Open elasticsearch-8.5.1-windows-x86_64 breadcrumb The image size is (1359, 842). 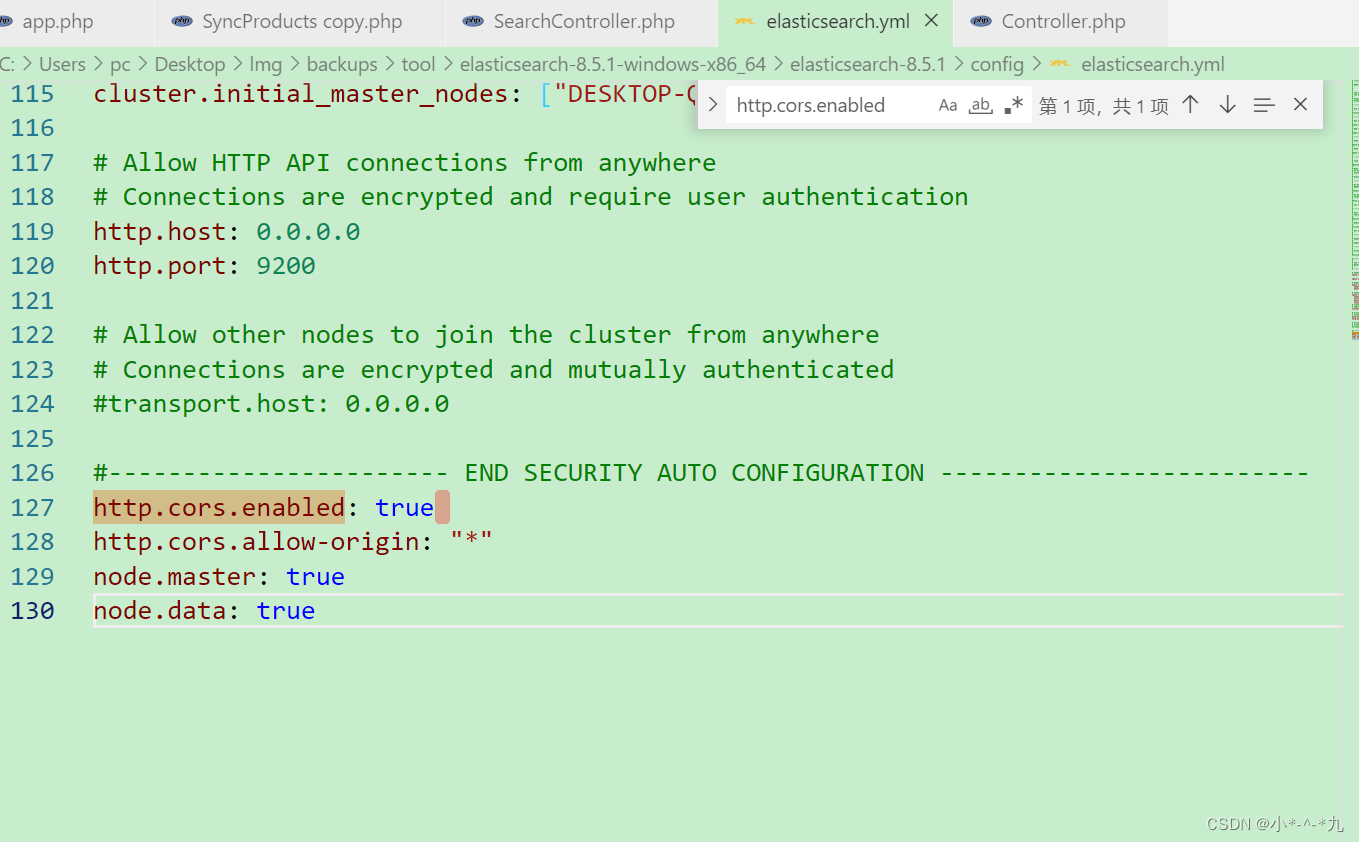click(613, 64)
